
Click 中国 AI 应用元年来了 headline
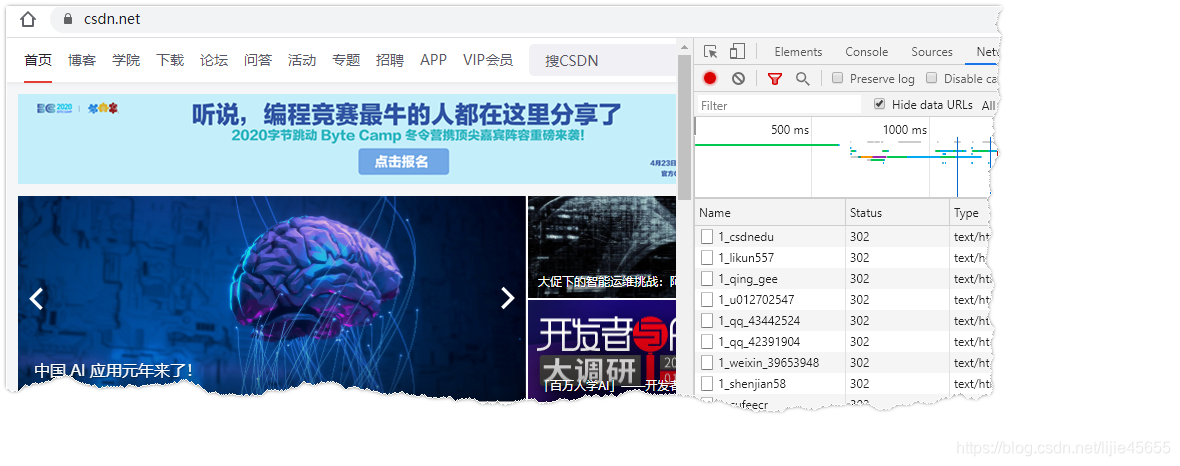pyautogui.click(x=114, y=370)
